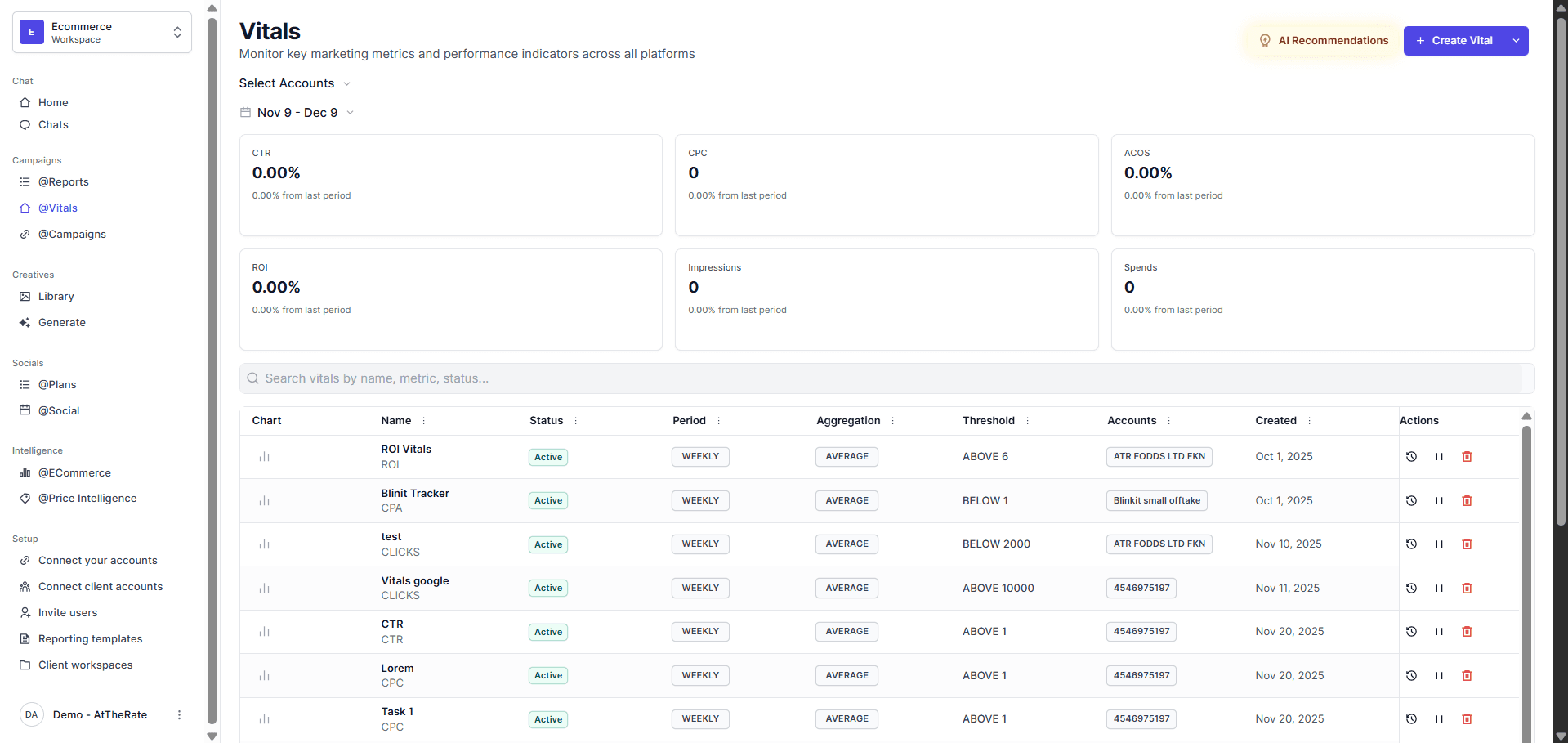Image resolution: width=1568 pixels, height=743 pixels.
Task: Click the Create Vital button
Action: coord(1454,41)
